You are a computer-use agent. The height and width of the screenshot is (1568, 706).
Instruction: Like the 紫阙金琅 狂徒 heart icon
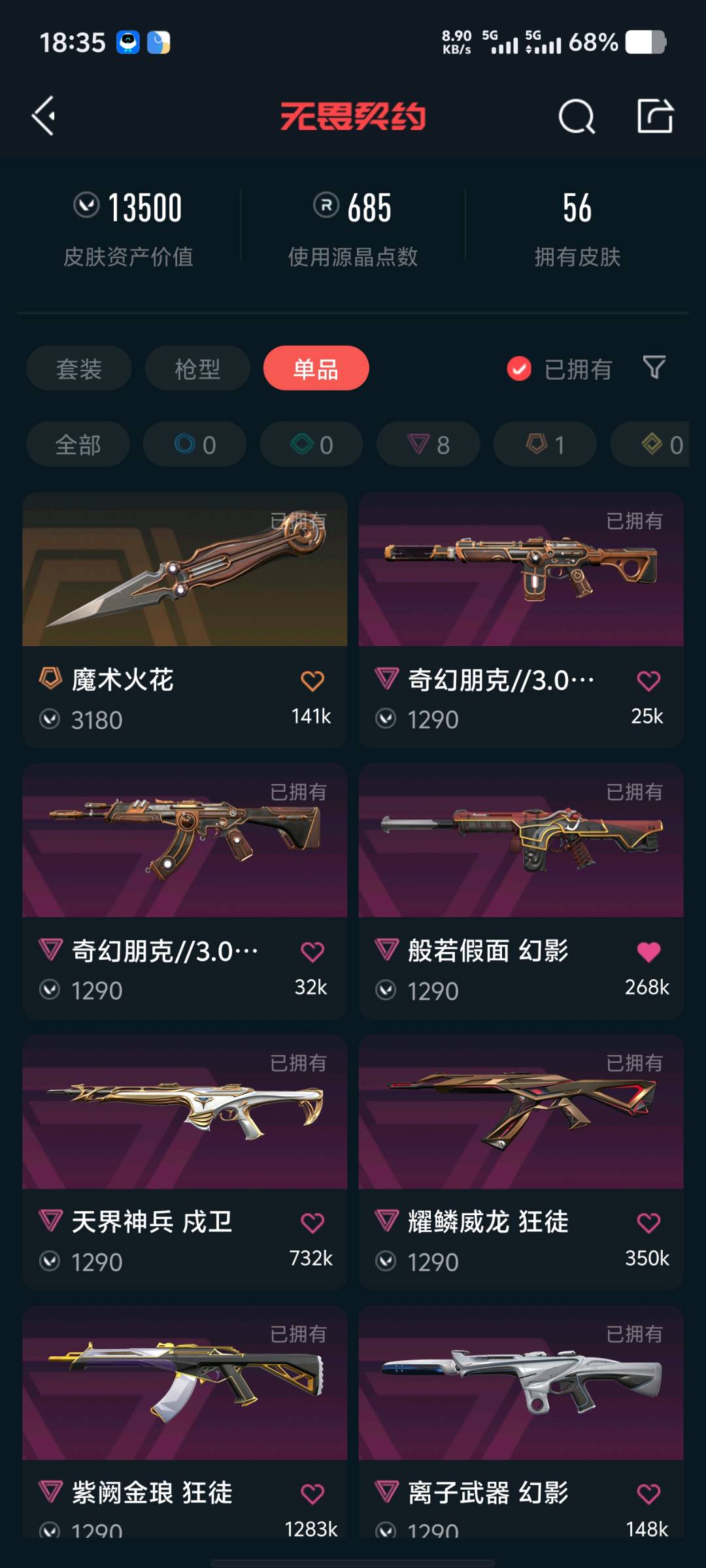click(312, 1494)
